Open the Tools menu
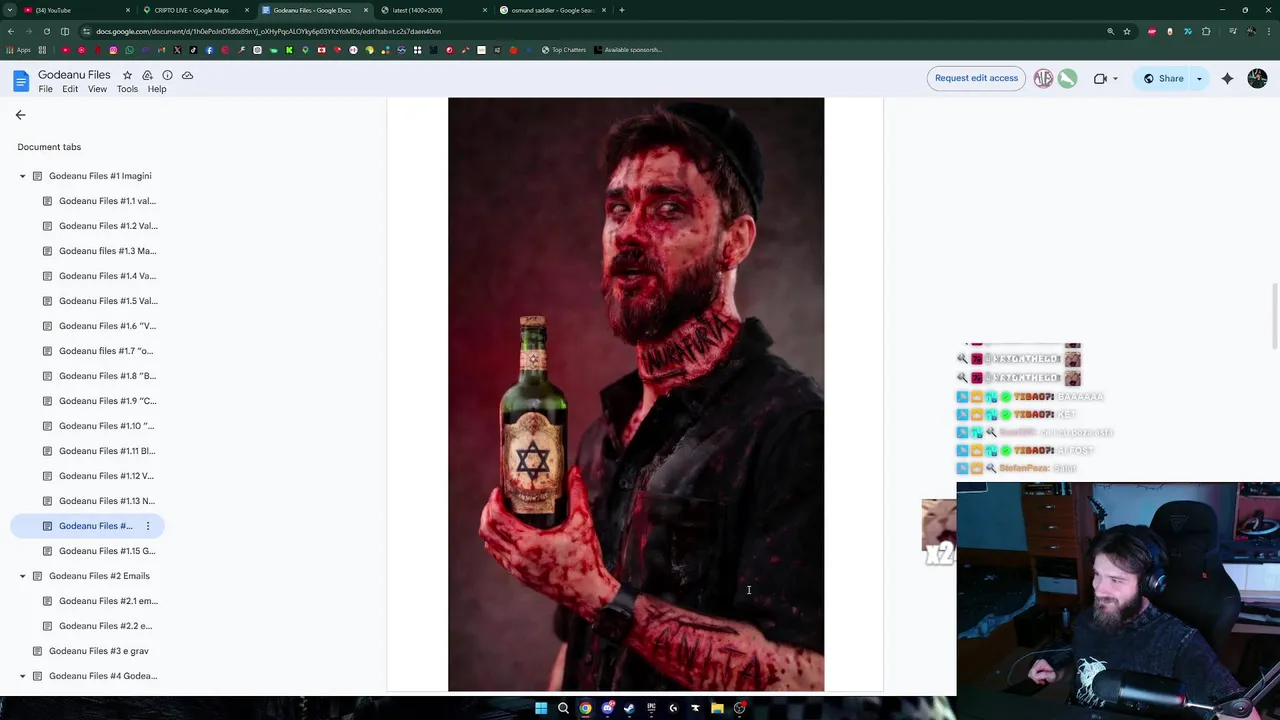 click(127, 89)
